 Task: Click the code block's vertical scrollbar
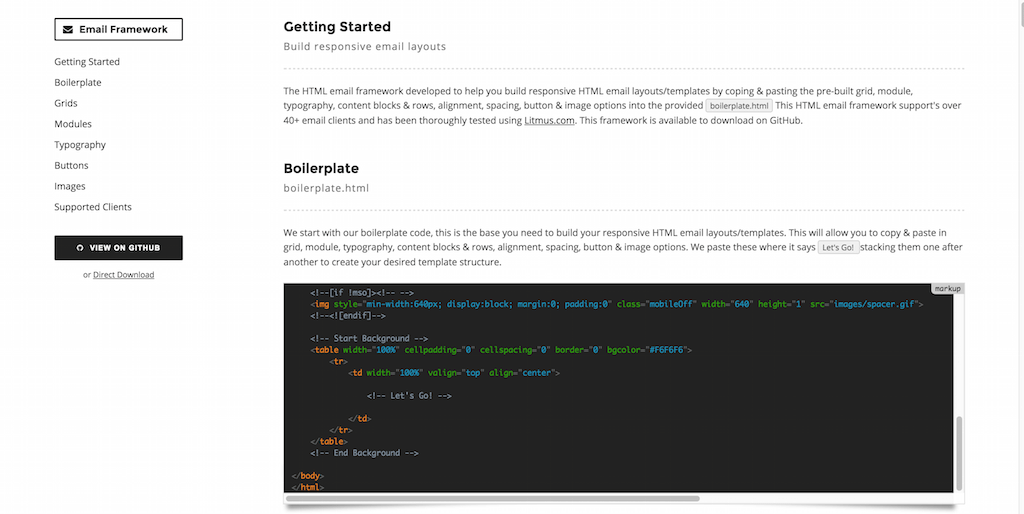[958, 450]
